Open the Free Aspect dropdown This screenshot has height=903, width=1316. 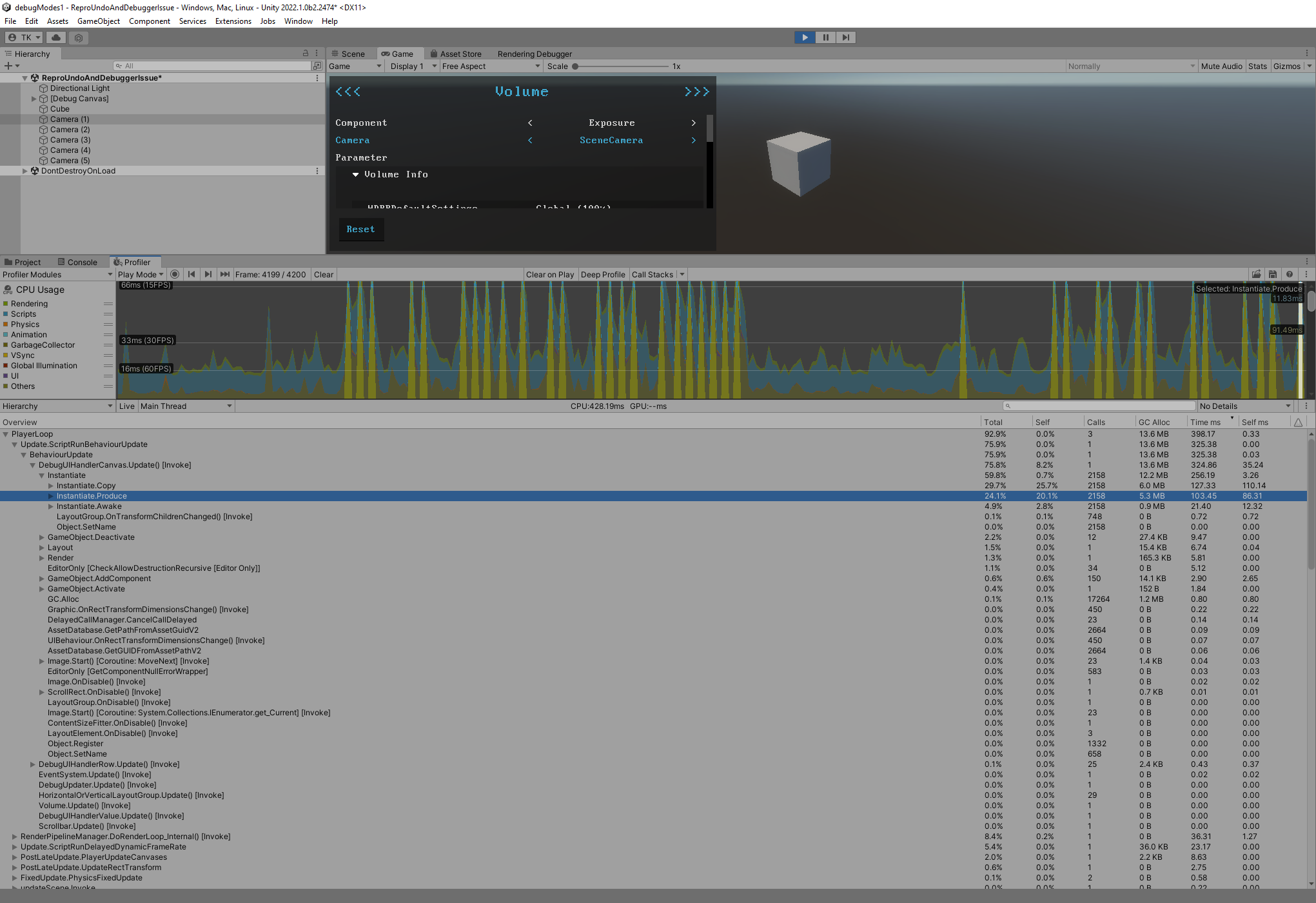[x=491, y=66]
